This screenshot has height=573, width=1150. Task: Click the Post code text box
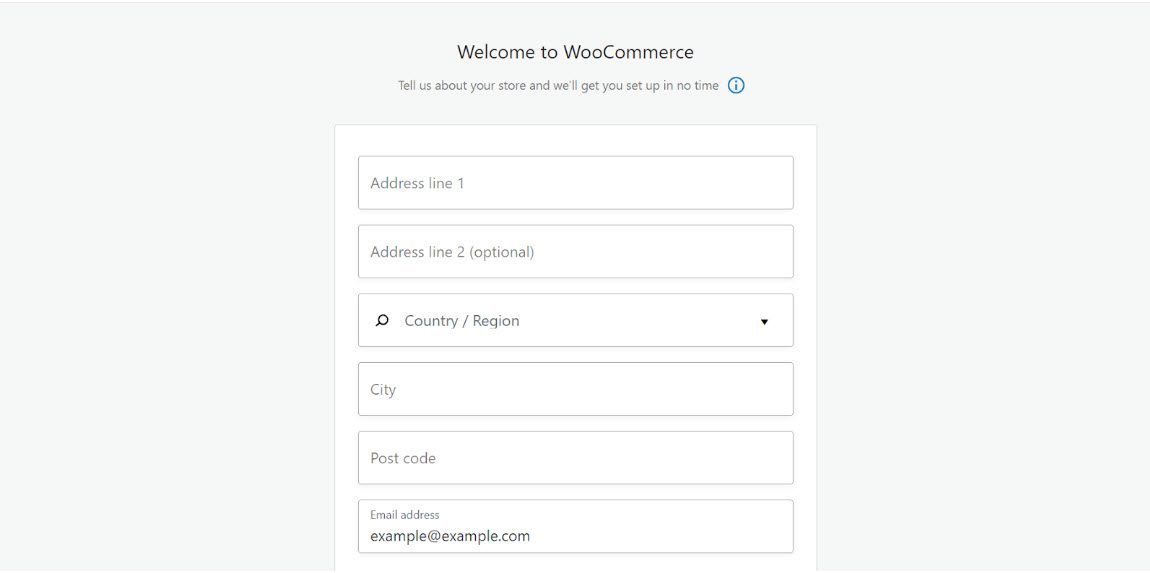(x=576, y=458)
